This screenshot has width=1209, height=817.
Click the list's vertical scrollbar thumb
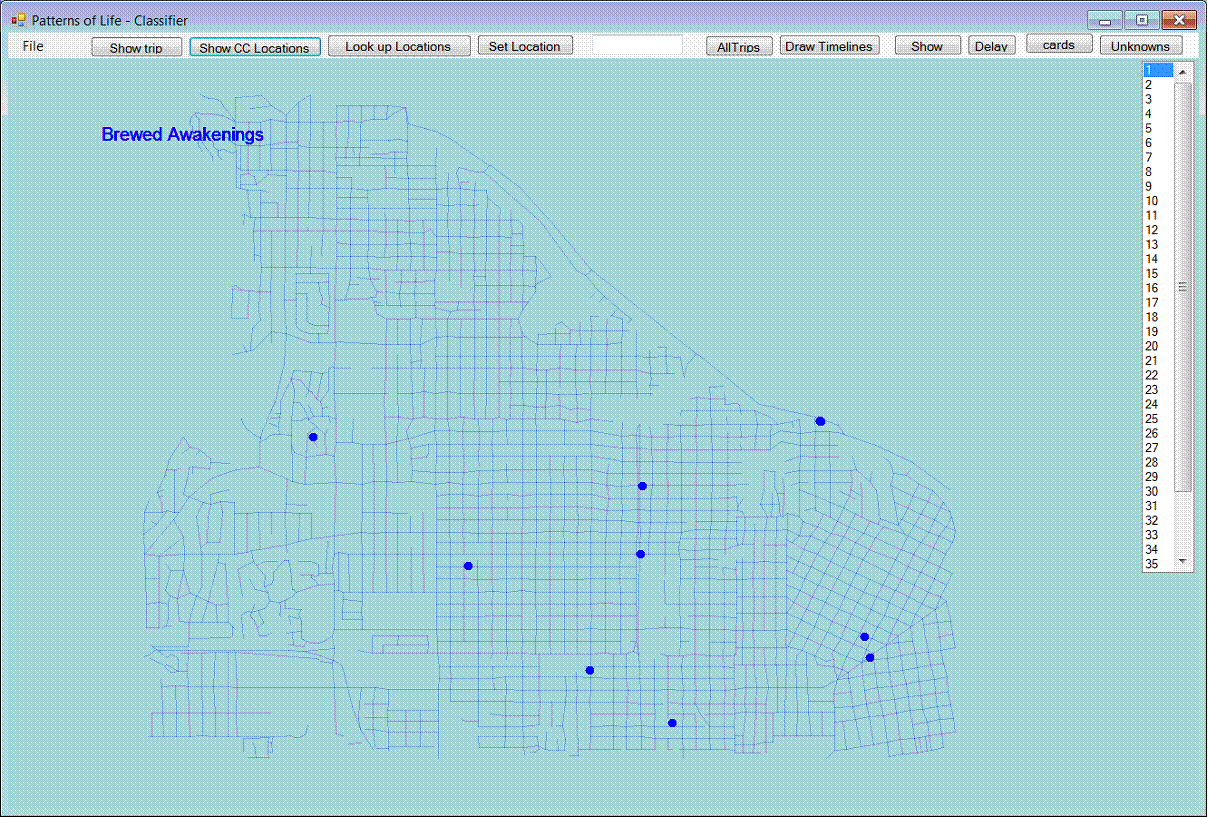coord(1183,286)
